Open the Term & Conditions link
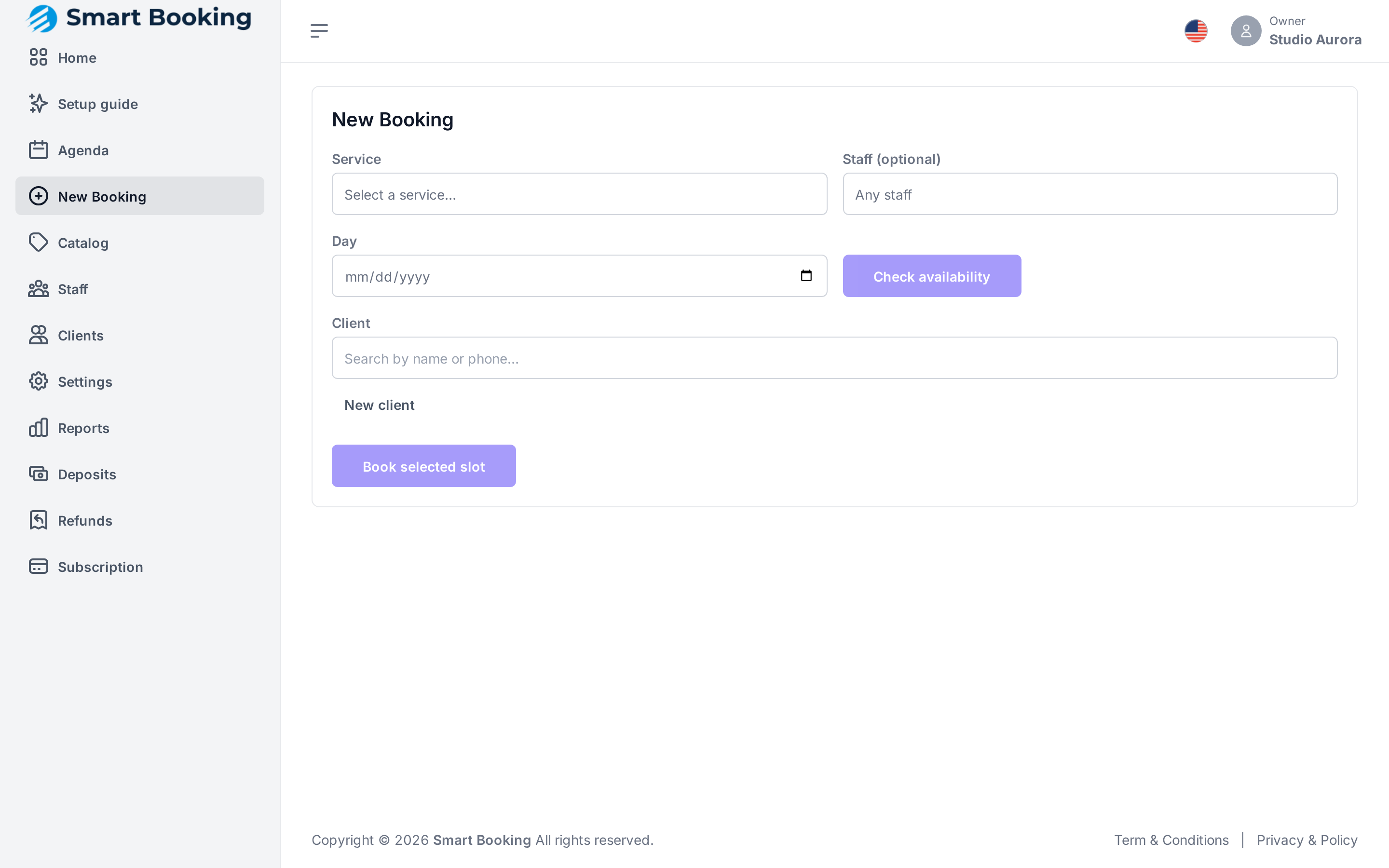1389x868 pixels. [x=1171, y=840]
